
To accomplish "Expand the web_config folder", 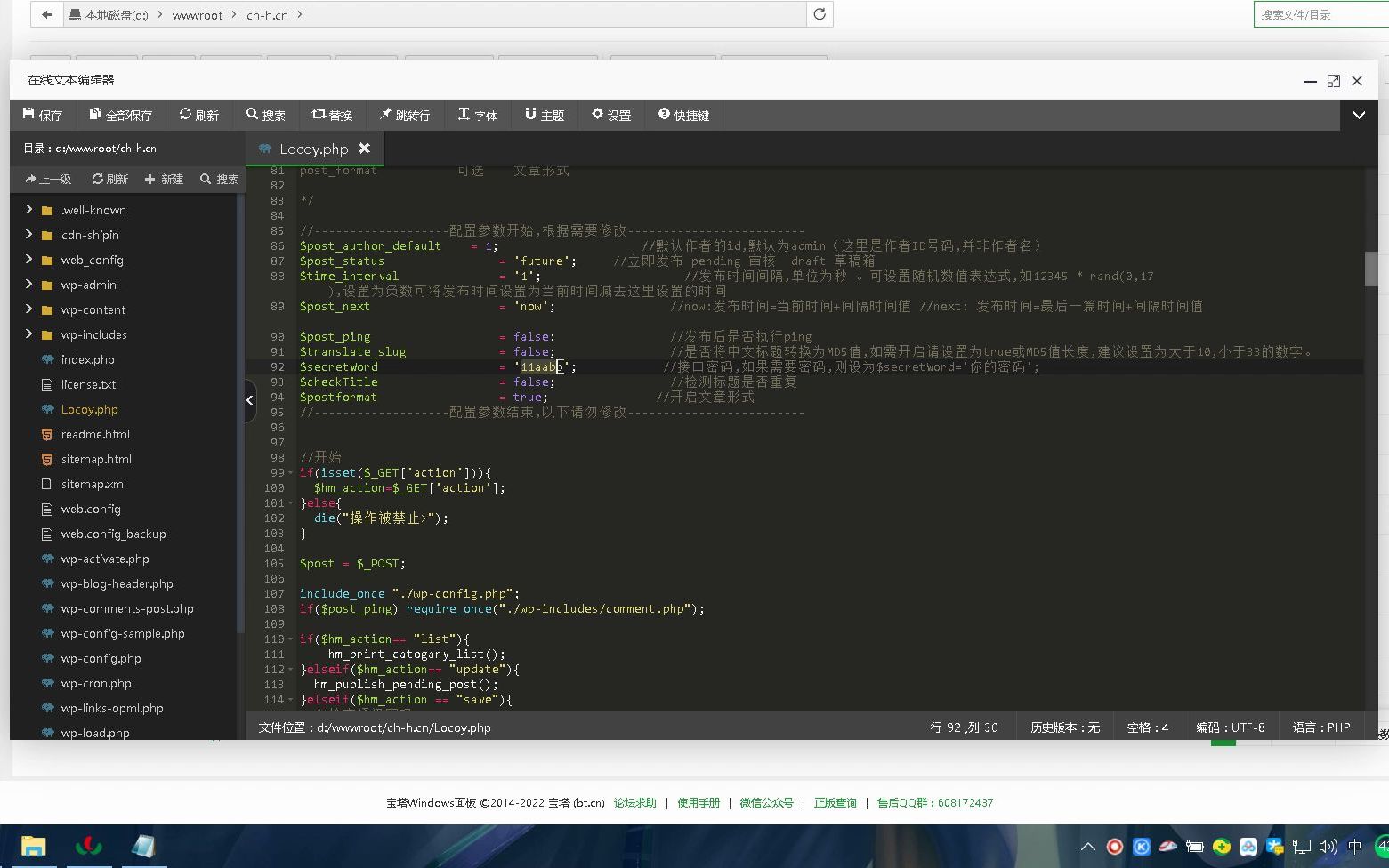I will tap(28, 260).
